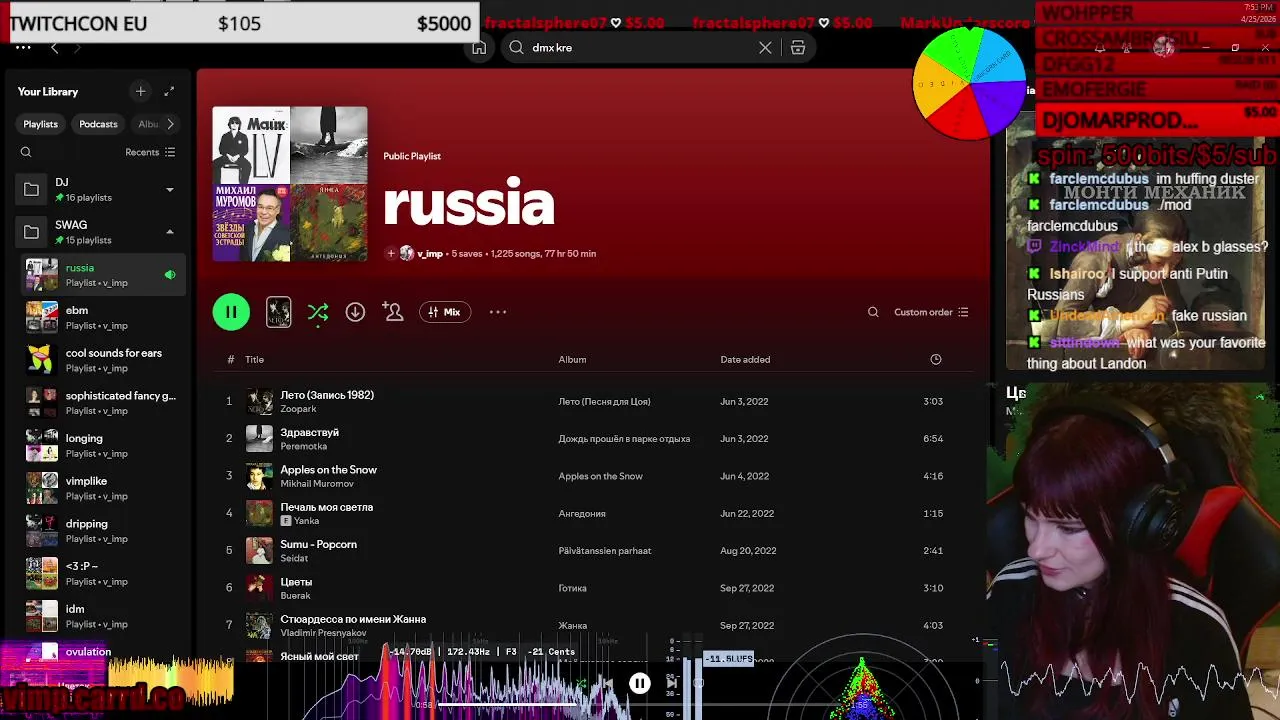
Task: Collapse the SWAG folder arrow
Action: (169, 232)
